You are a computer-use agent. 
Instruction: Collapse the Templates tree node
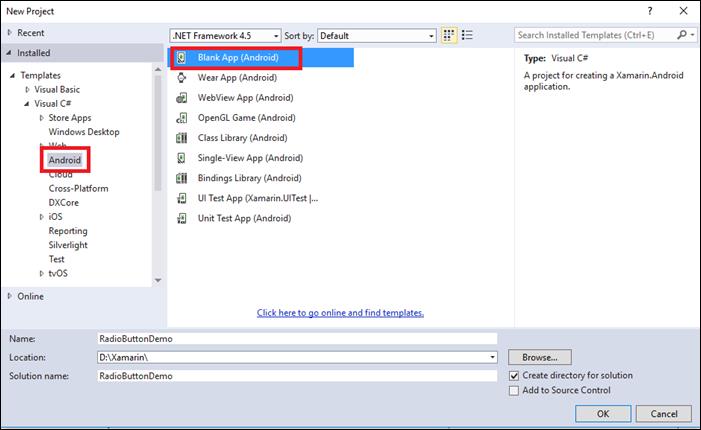tap(13, 76)
